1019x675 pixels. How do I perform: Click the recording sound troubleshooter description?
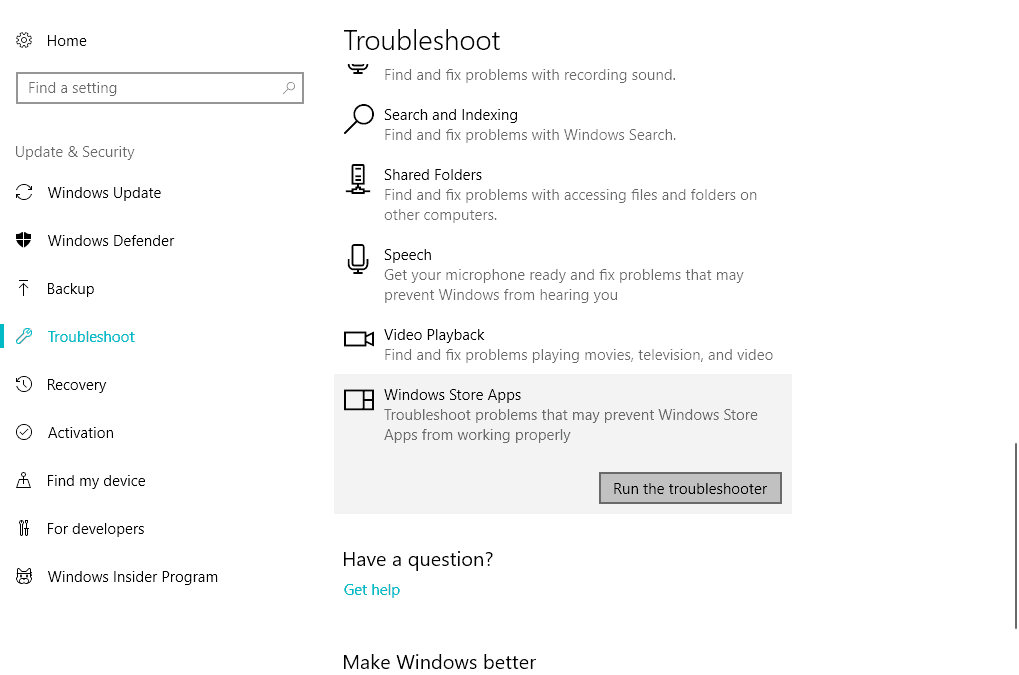tap(530, 75)
